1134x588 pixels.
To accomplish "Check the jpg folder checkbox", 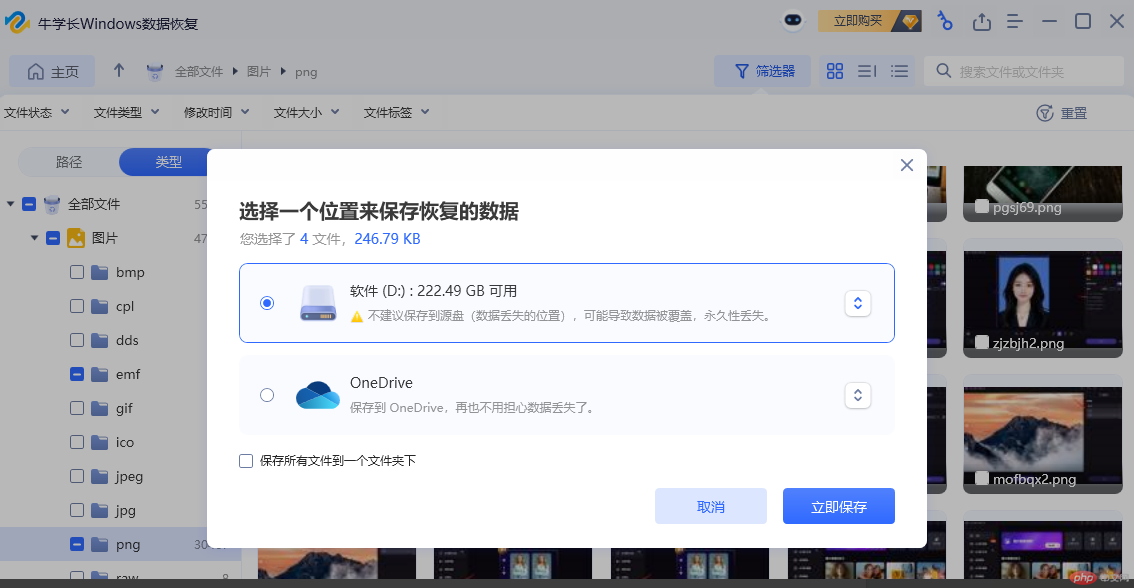I will pos(77,510).
